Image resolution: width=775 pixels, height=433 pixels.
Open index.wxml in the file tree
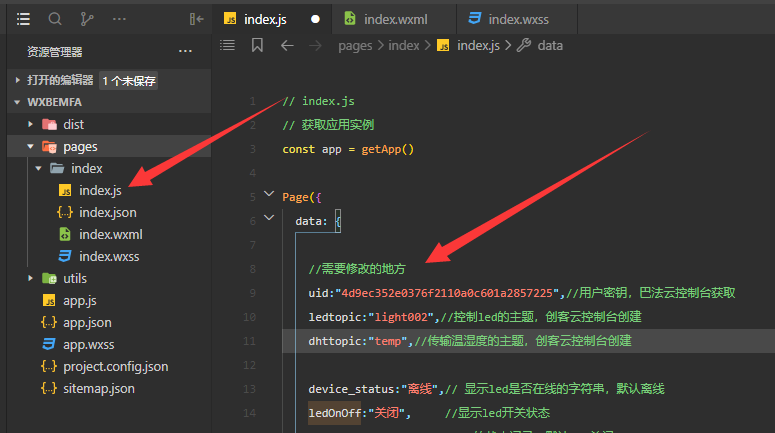[x=111, y=234]
